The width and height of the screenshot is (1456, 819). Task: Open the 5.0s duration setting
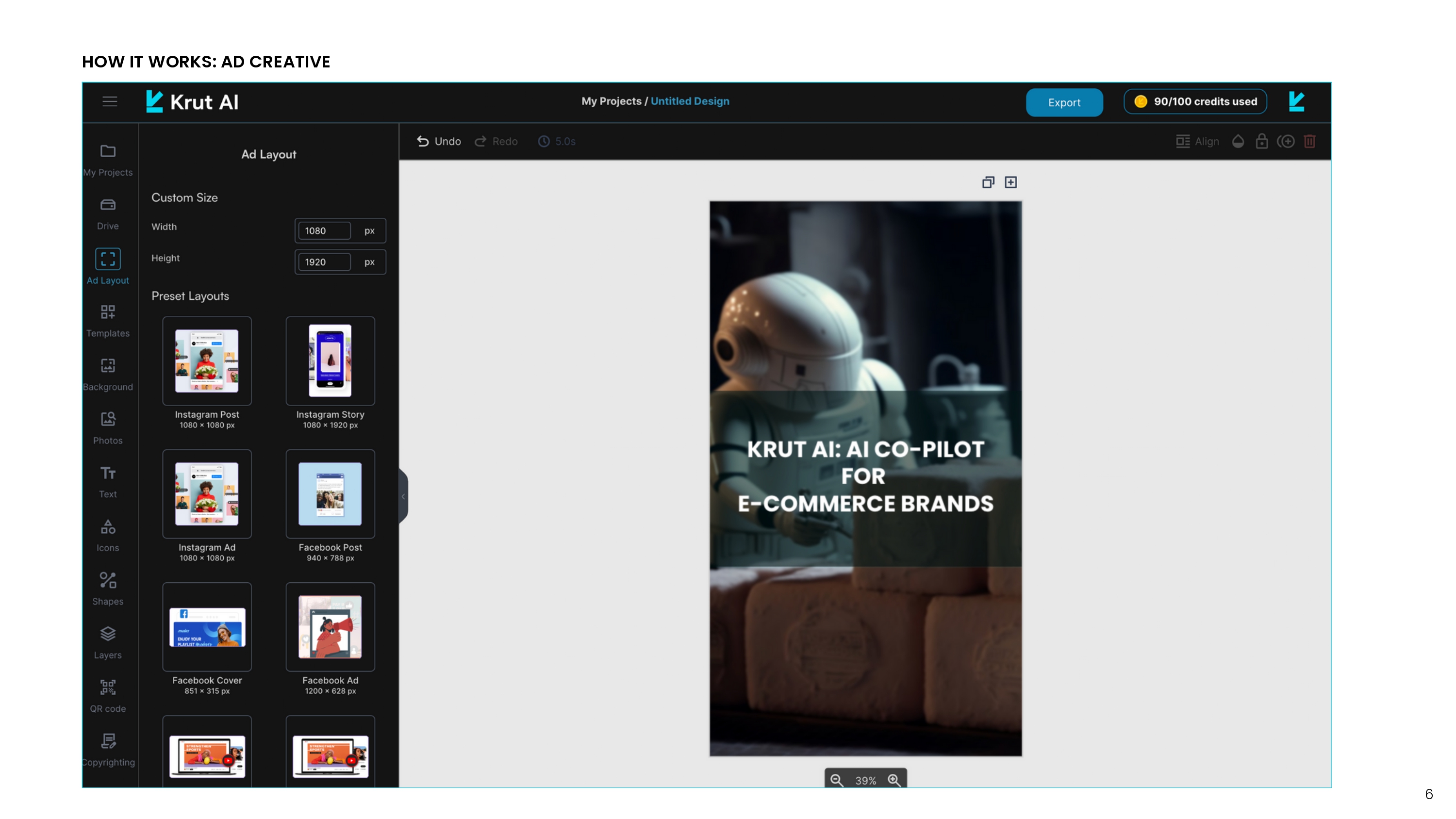[557, 141]
